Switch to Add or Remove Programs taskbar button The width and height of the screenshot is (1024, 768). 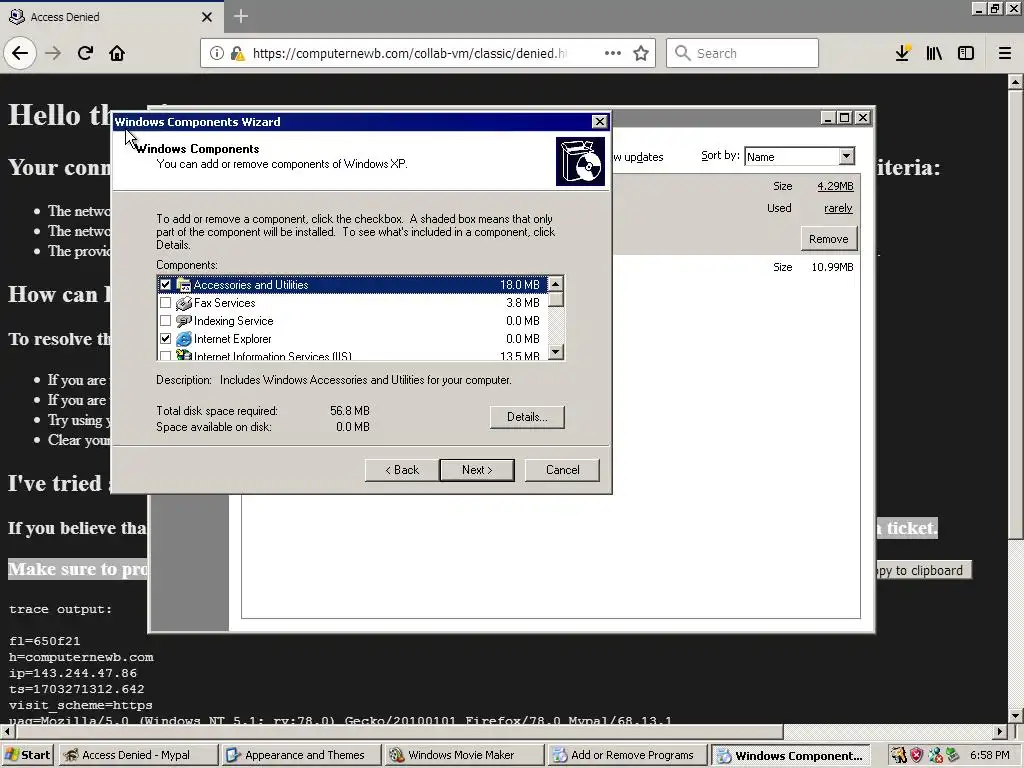628,755
